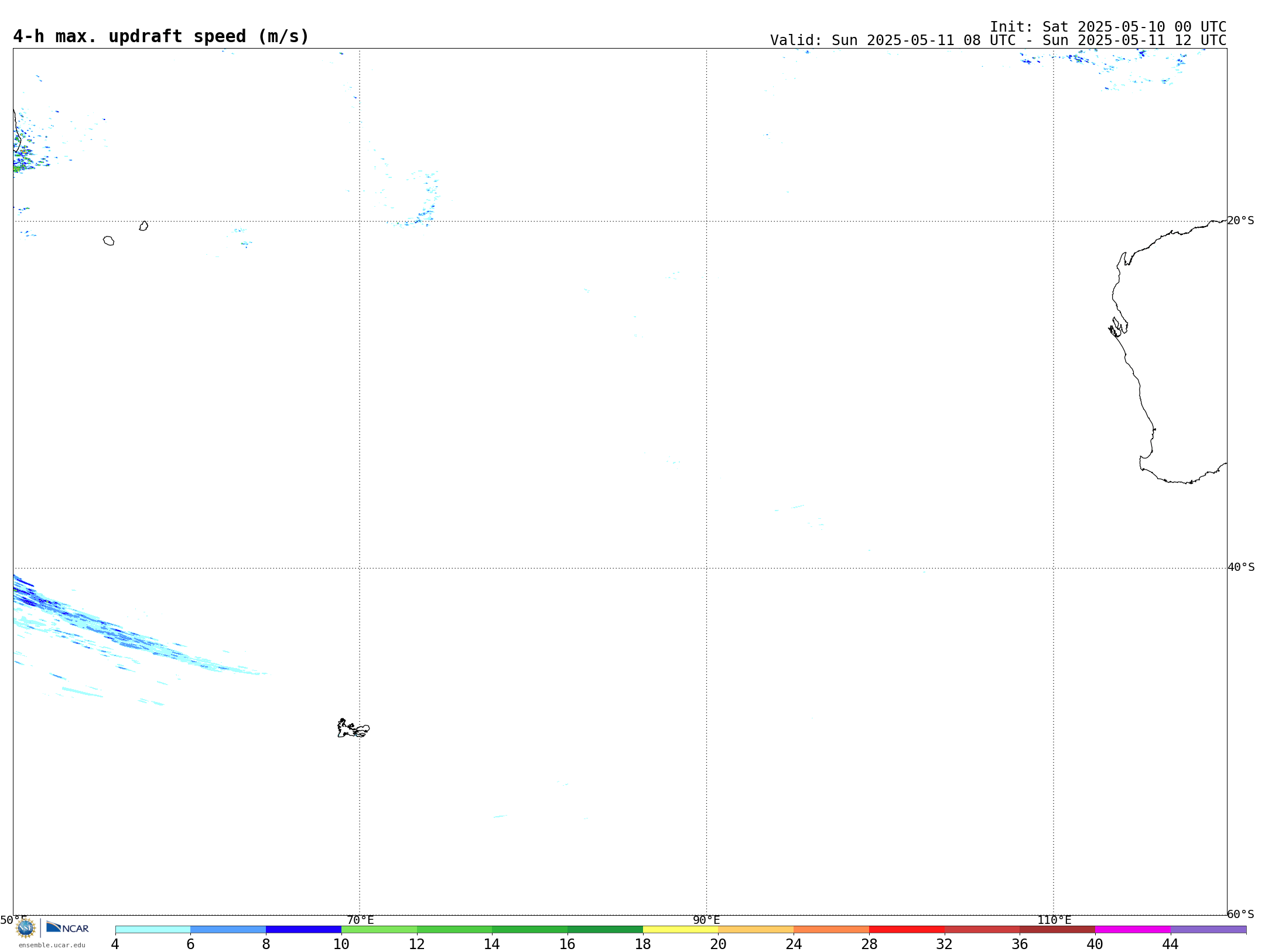
Task: Select the purple swatch above 44 m/s
Action: [1208, 929]
